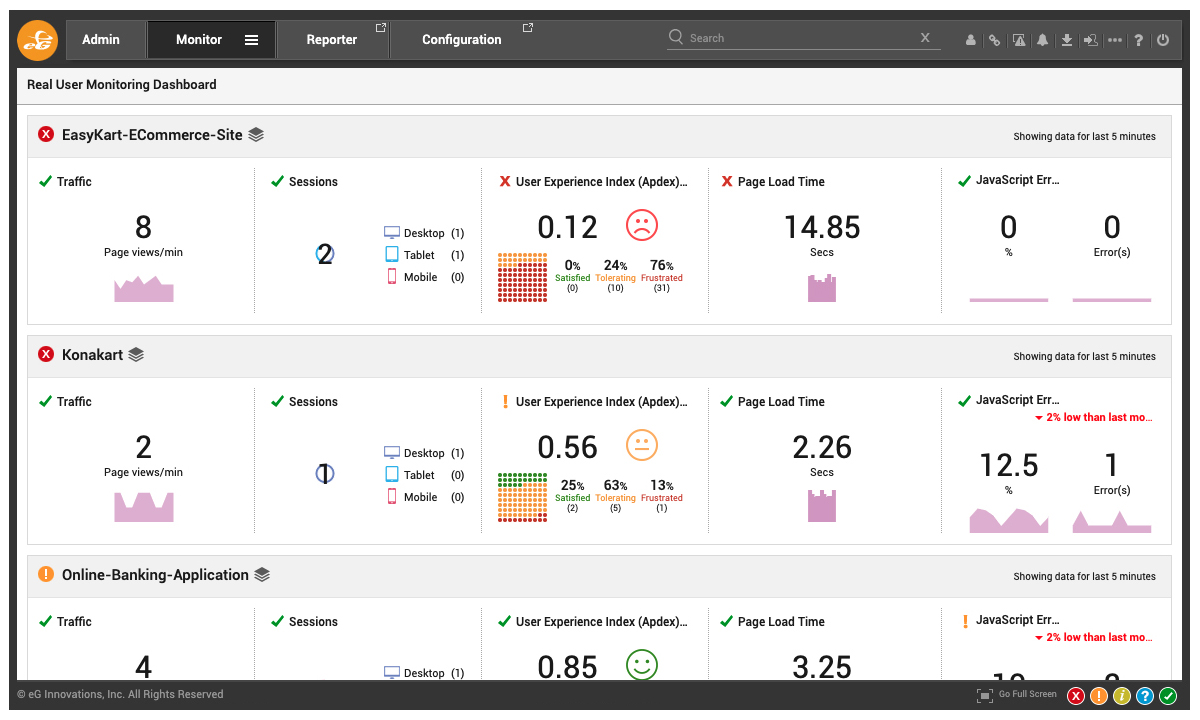The image size is (1200, 720).
Task: Open the alarm warning screen icon
Action: [x=1019, y=40]
